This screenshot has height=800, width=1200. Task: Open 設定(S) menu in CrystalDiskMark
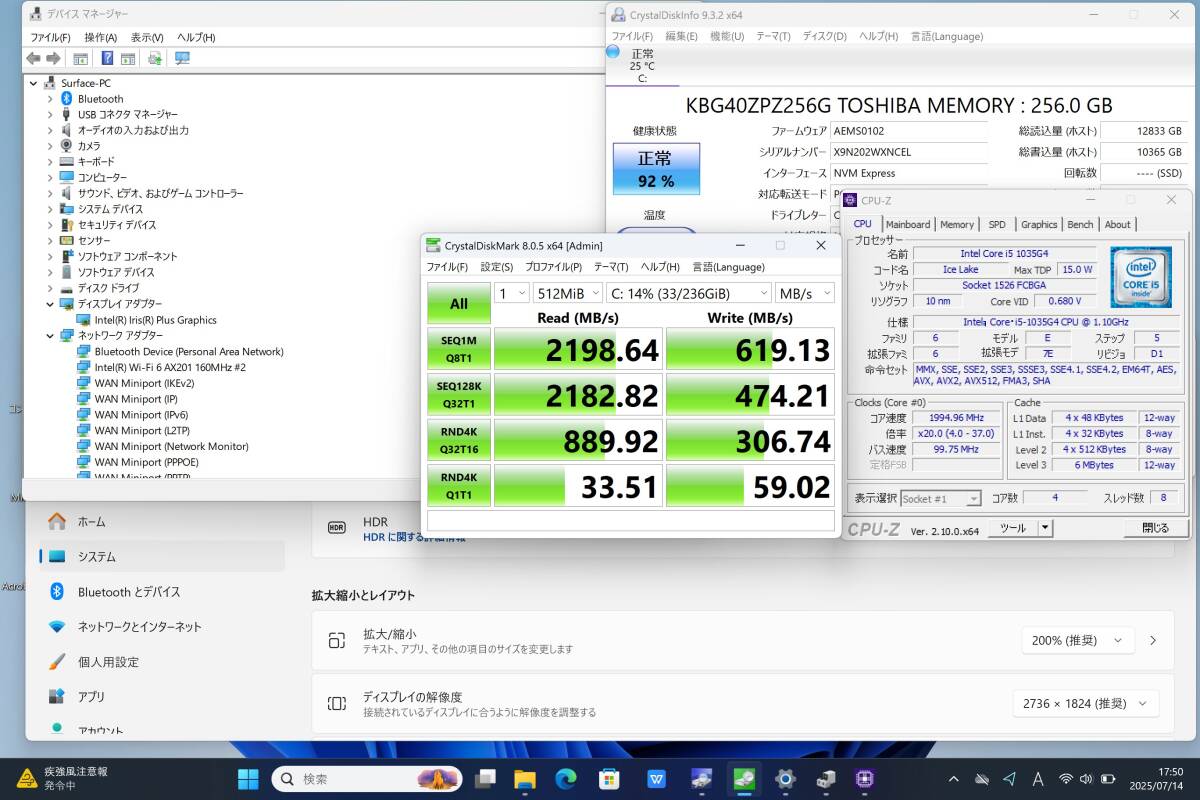[x=496, y=267]
